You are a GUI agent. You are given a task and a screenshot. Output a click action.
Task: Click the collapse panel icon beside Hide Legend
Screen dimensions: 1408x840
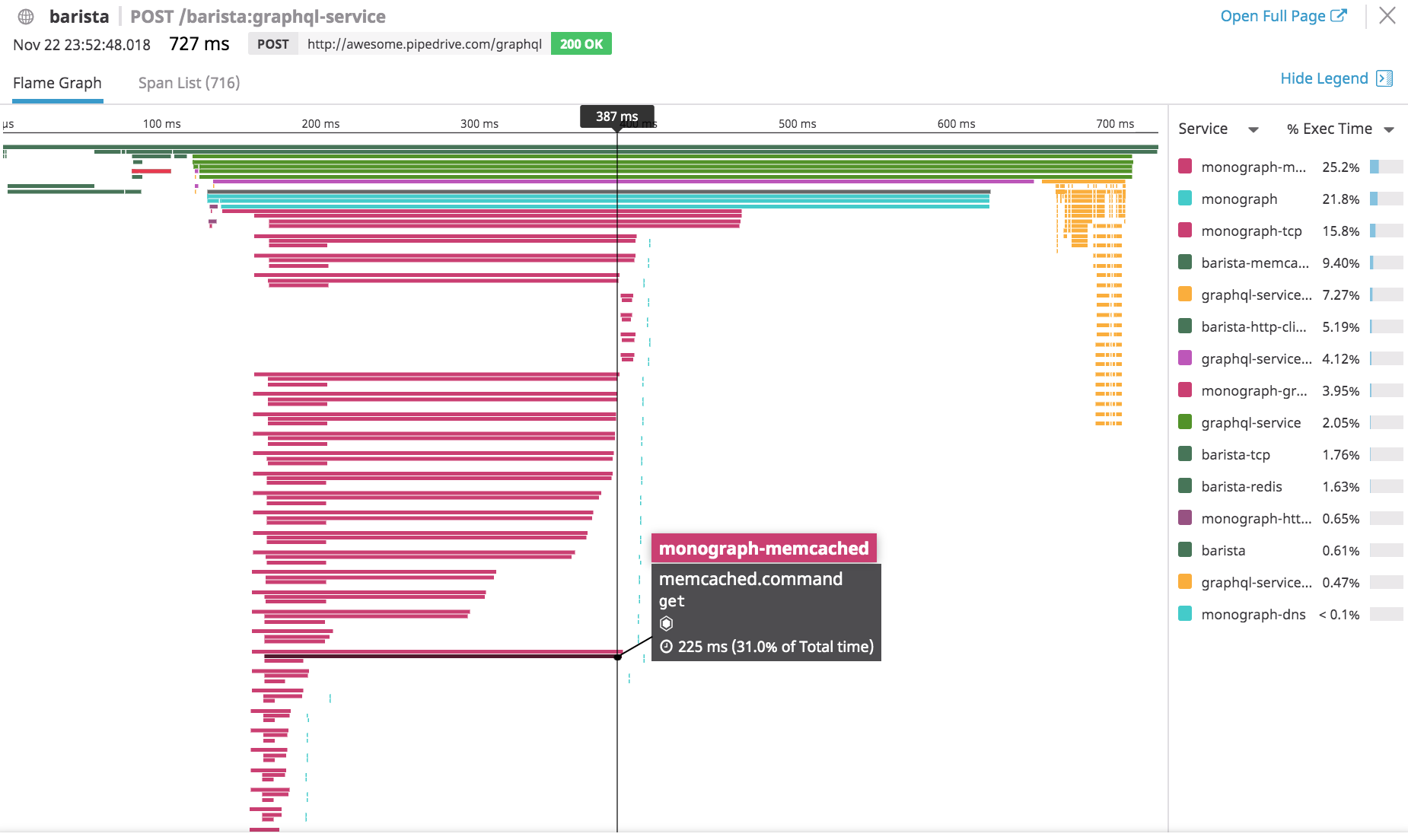click(1384, 78)
